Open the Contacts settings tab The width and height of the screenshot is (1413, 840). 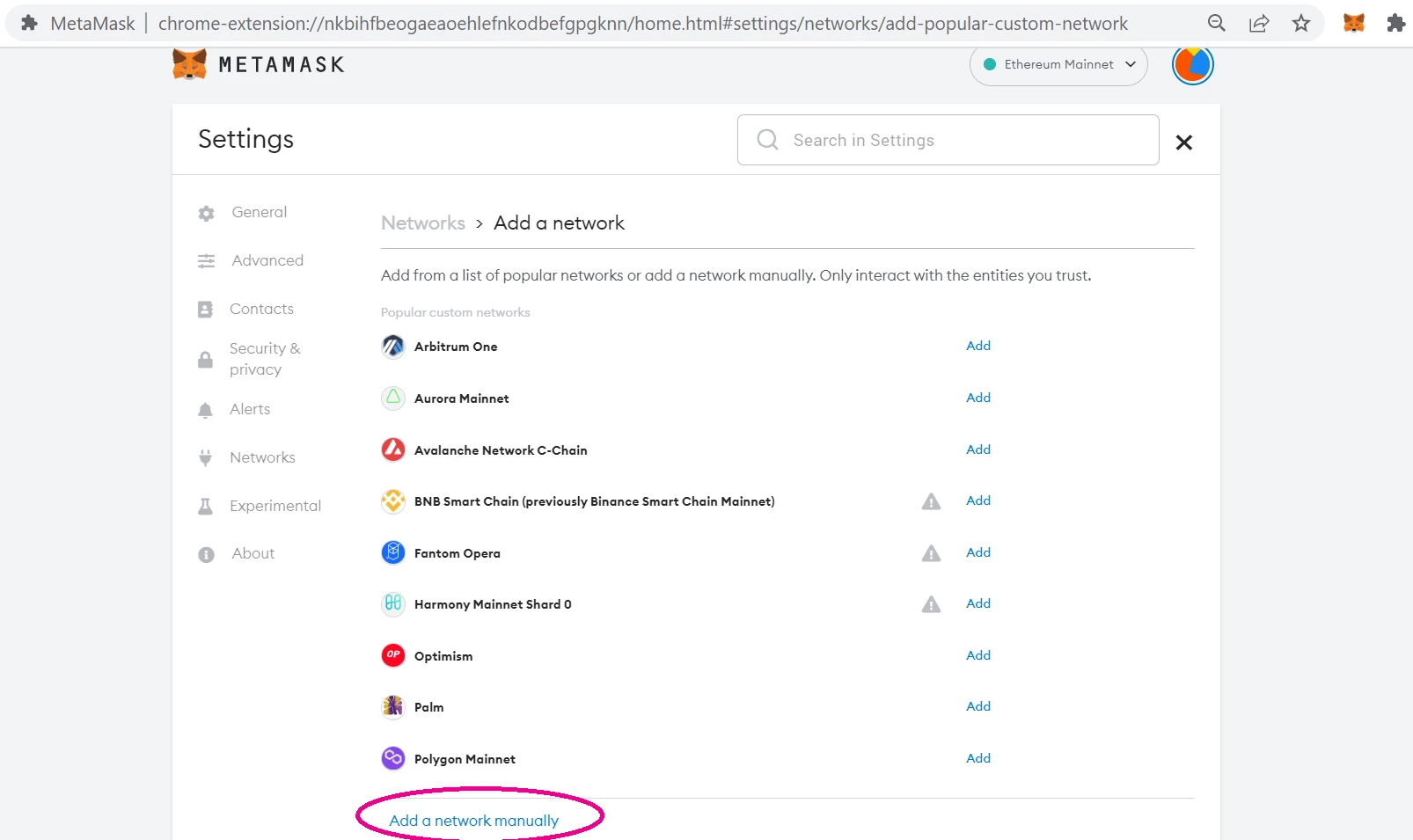tap(261, 309)
